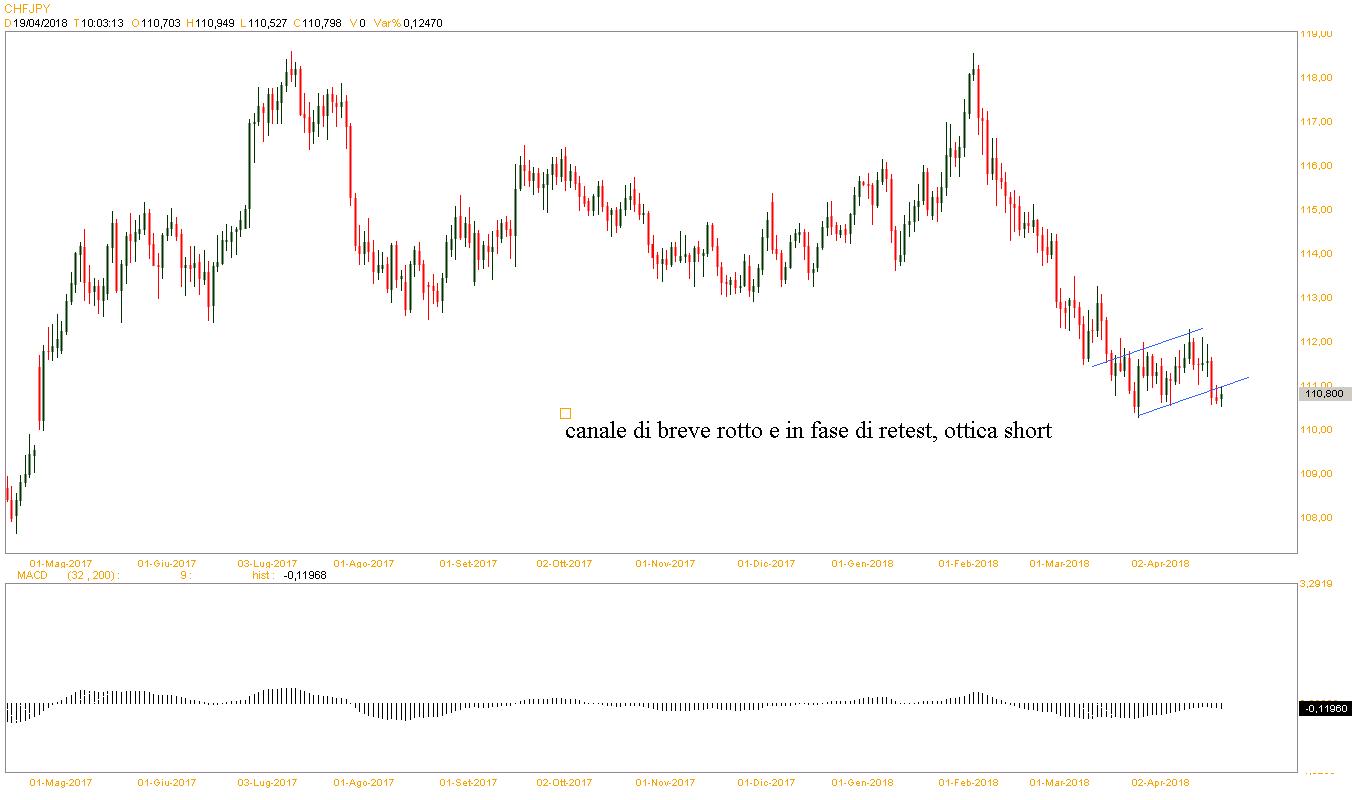Click 02-Ott-2017 on the MACD panel date axis
Viewport: 1352px width, 800px height.
(564, 783)
